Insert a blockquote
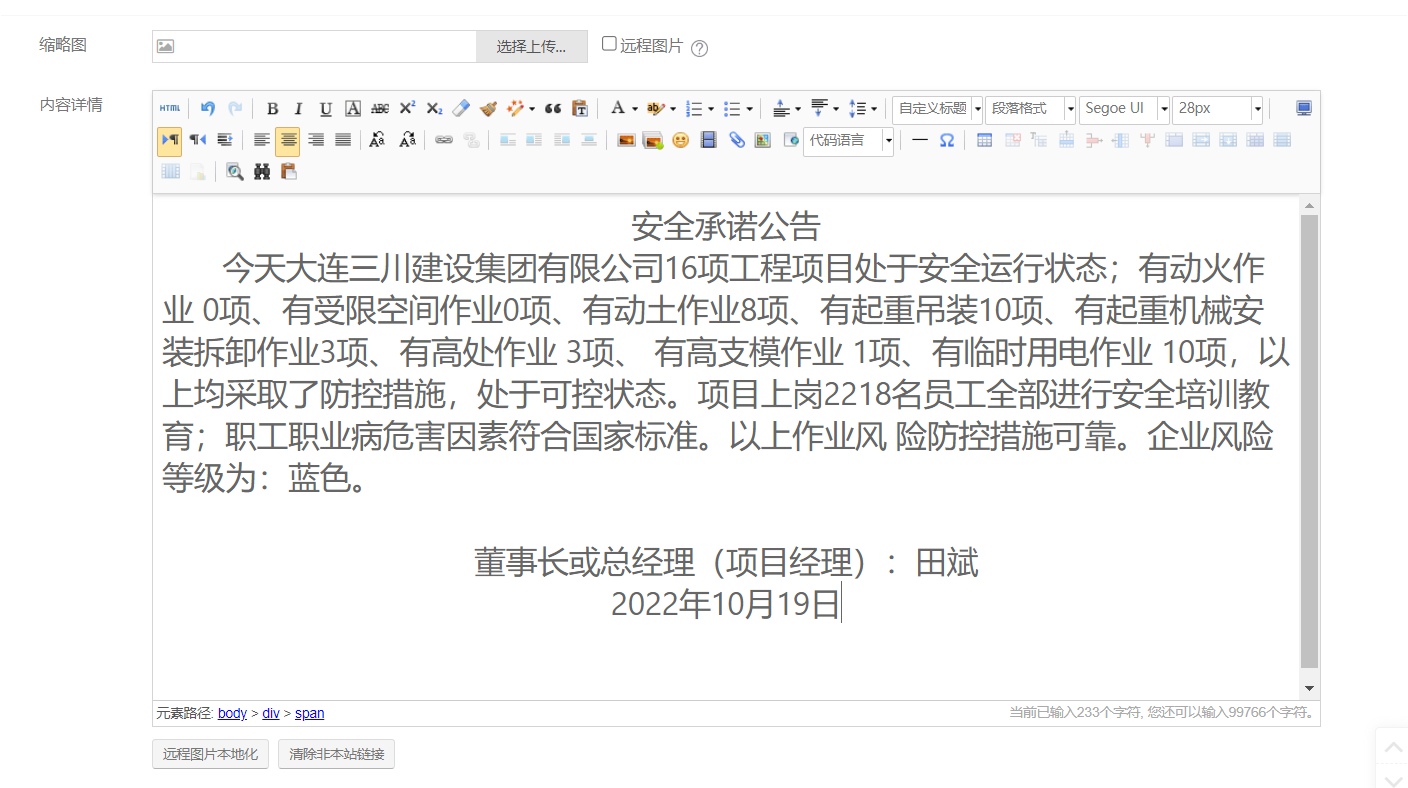1408x788 pixels. [553, 108]
